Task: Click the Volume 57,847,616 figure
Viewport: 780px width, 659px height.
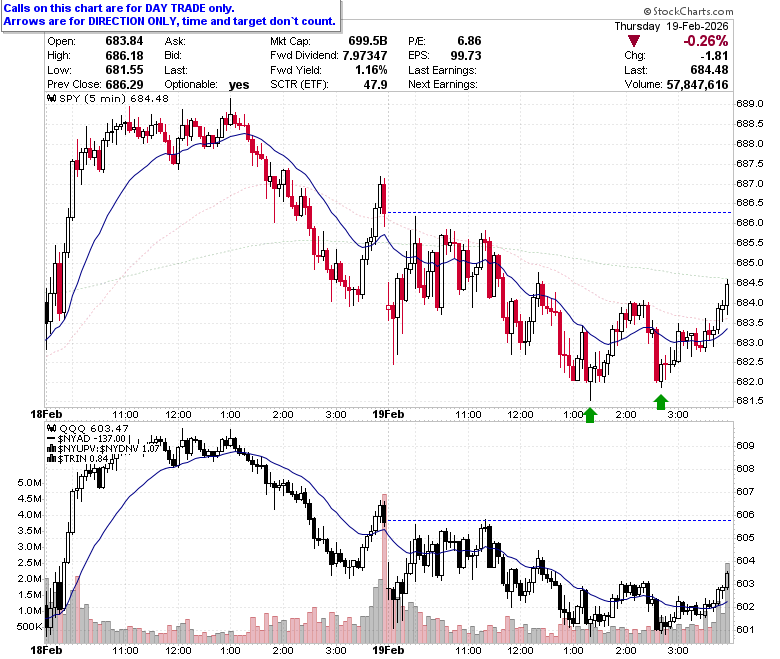Action: click(x=697, y=85)
